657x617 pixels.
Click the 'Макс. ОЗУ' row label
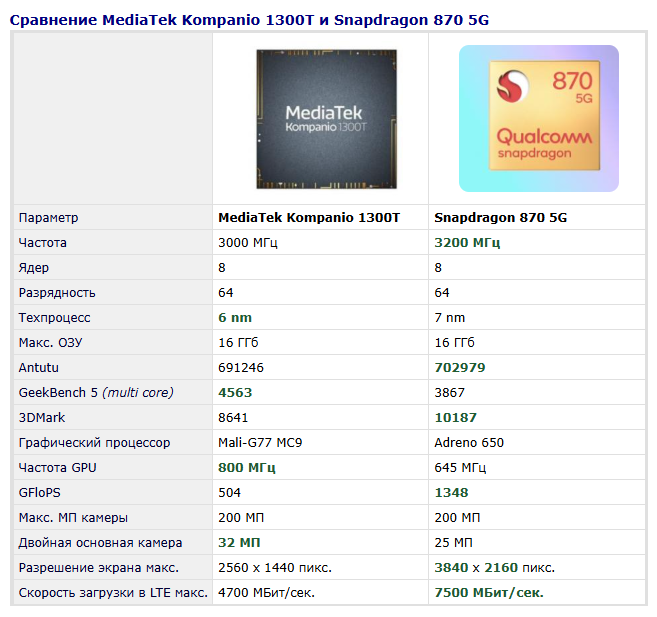click(x=50, y=343)
